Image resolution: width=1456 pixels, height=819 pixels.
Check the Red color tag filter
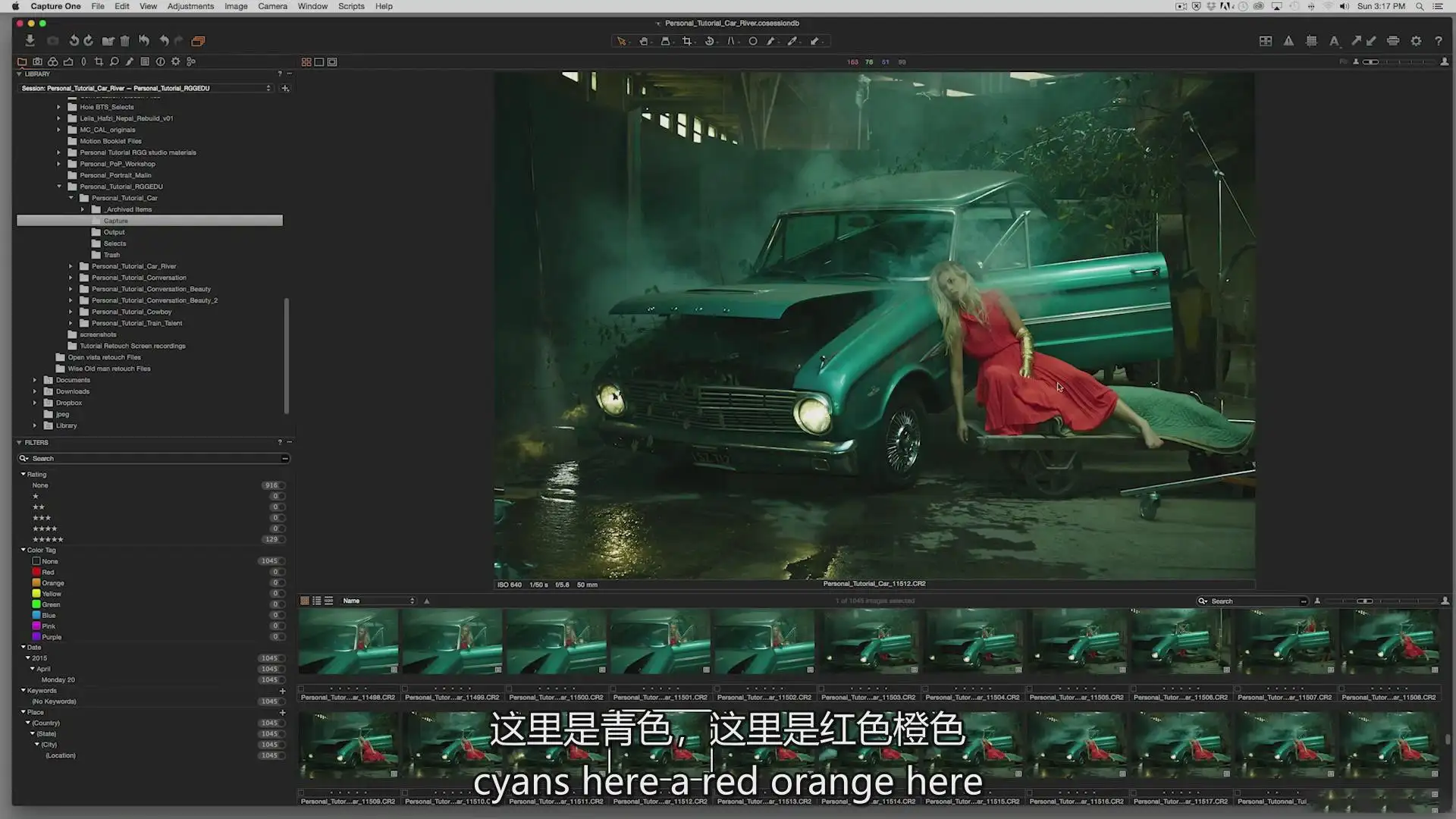click(x=36, y=573)
